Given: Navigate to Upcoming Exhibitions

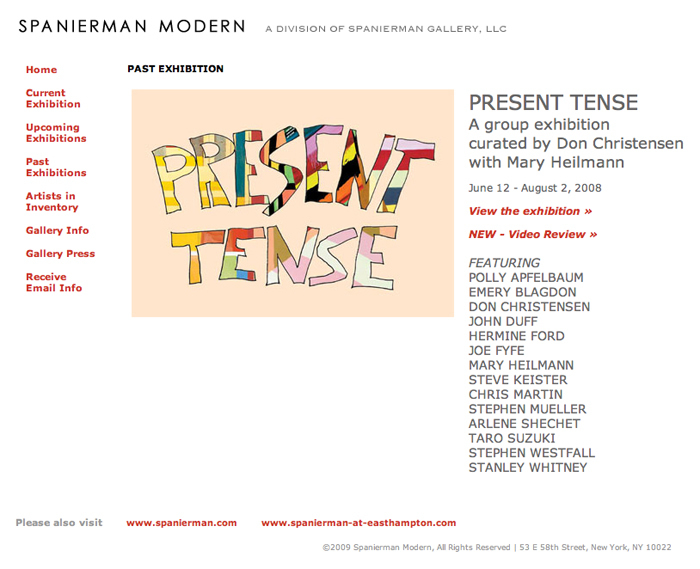Looking at the screenshot, I should tap(56, 133).
